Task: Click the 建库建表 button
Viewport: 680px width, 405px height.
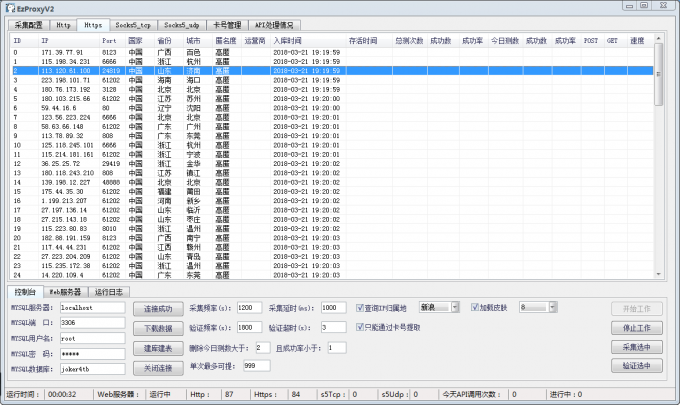Action: tap(157, 348)
